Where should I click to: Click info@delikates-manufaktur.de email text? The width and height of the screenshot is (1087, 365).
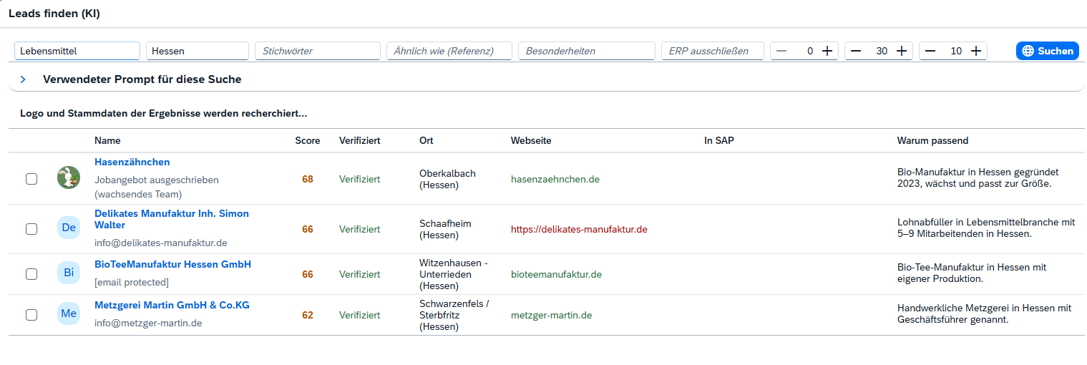tap(160, 243)
